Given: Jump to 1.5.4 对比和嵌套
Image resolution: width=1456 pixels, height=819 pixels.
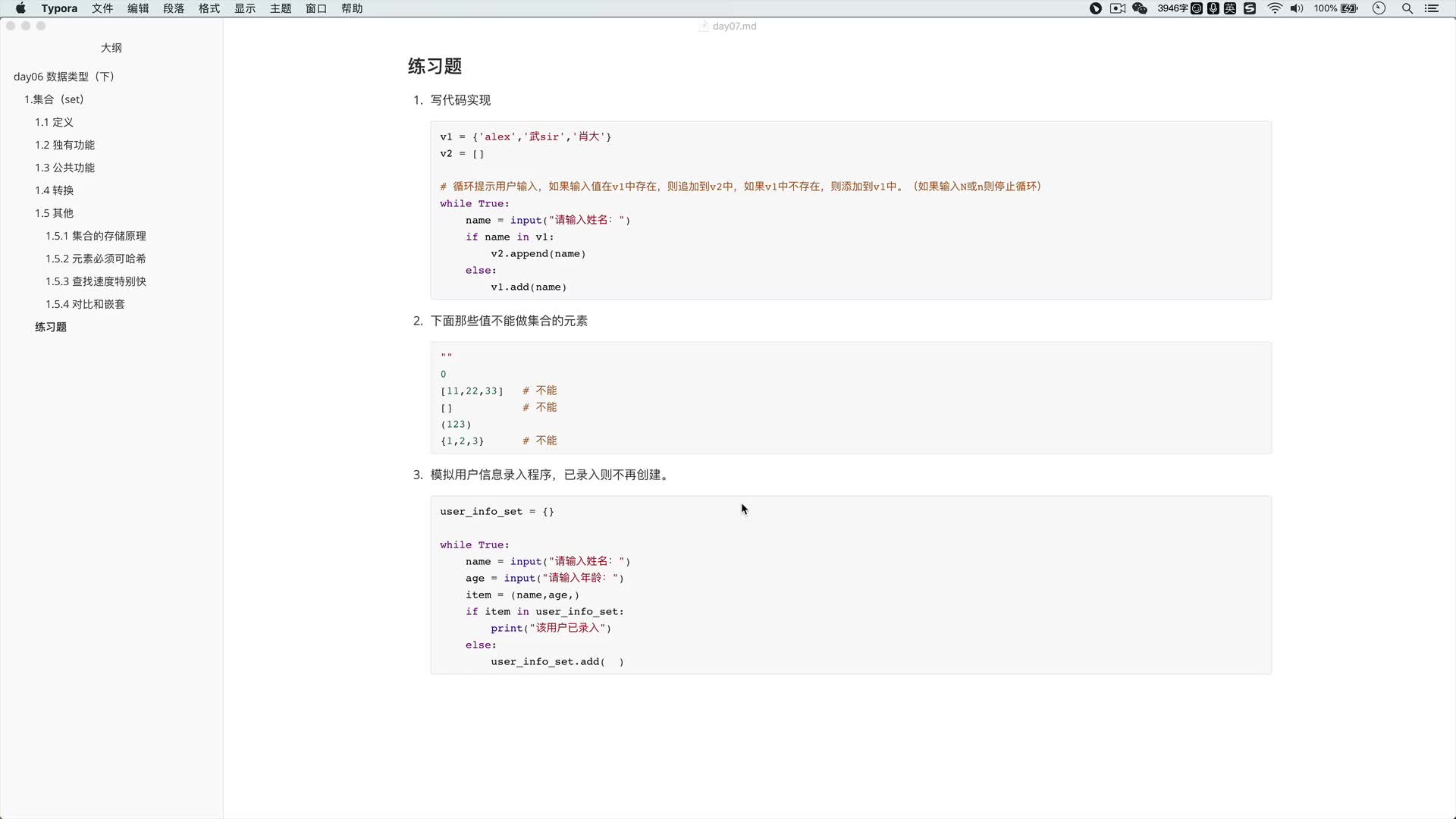Looking at the screenshot, I should point(85,304).
